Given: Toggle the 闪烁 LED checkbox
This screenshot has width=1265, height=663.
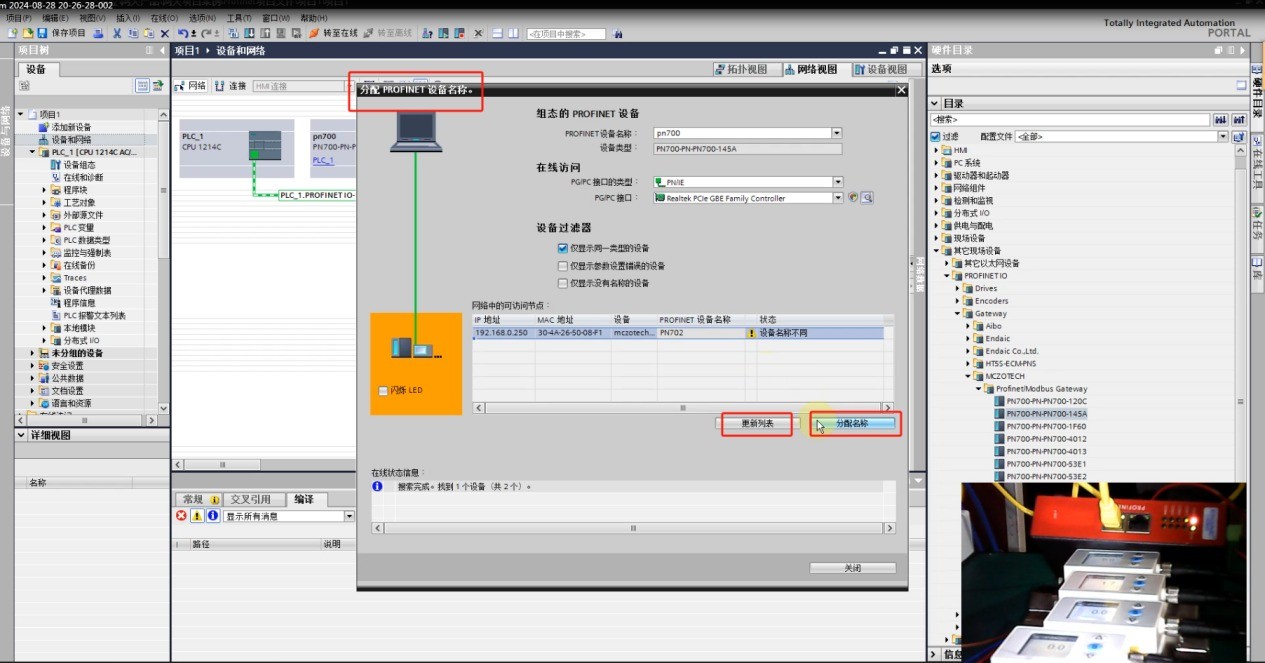Looking at the screenshot, I should [x=383, y=390].
